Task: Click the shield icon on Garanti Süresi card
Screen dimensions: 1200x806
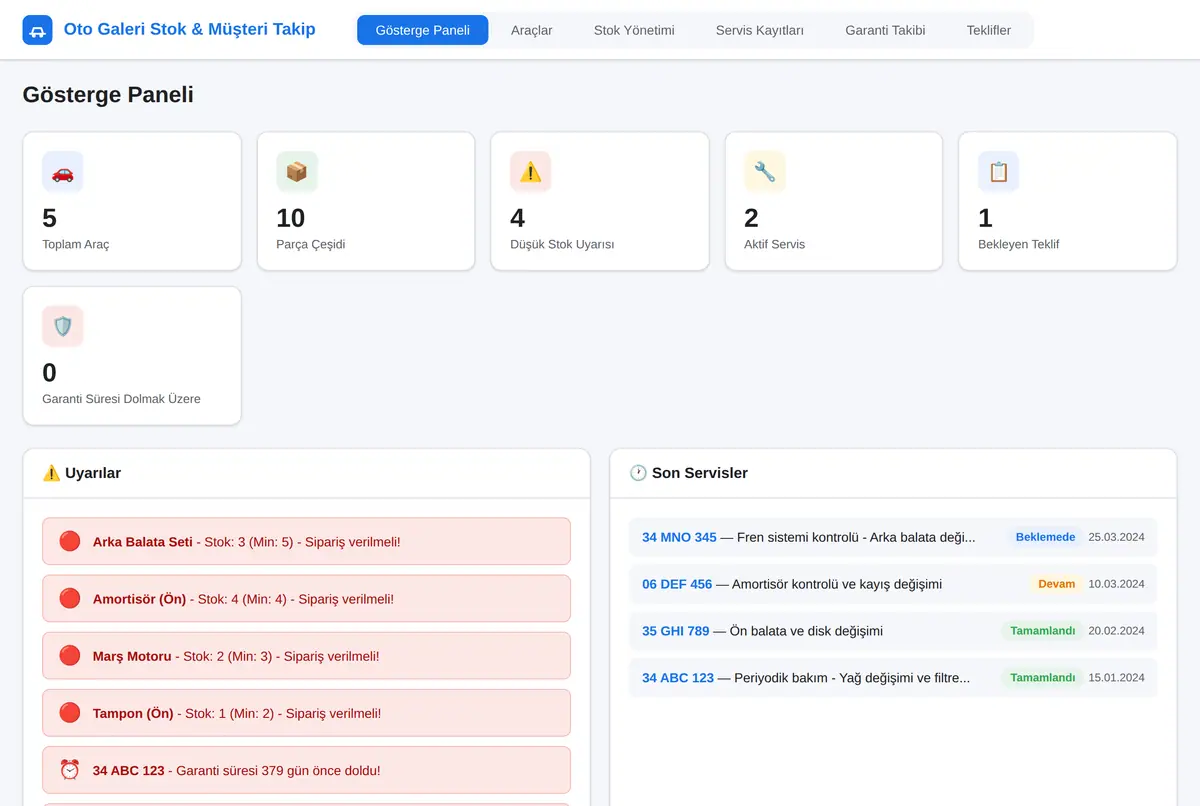Action: tap(63, 326)
